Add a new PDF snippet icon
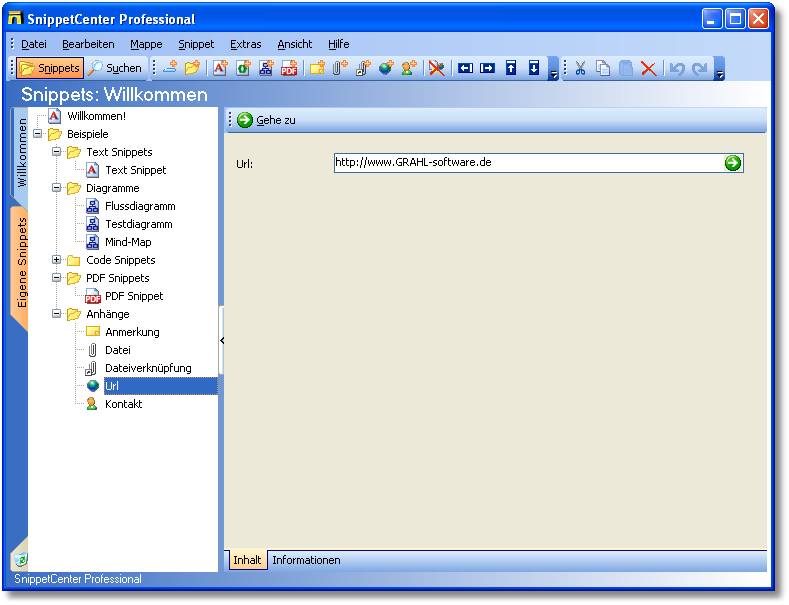This screenshot has height=605, width=789. tap(289, 67)
